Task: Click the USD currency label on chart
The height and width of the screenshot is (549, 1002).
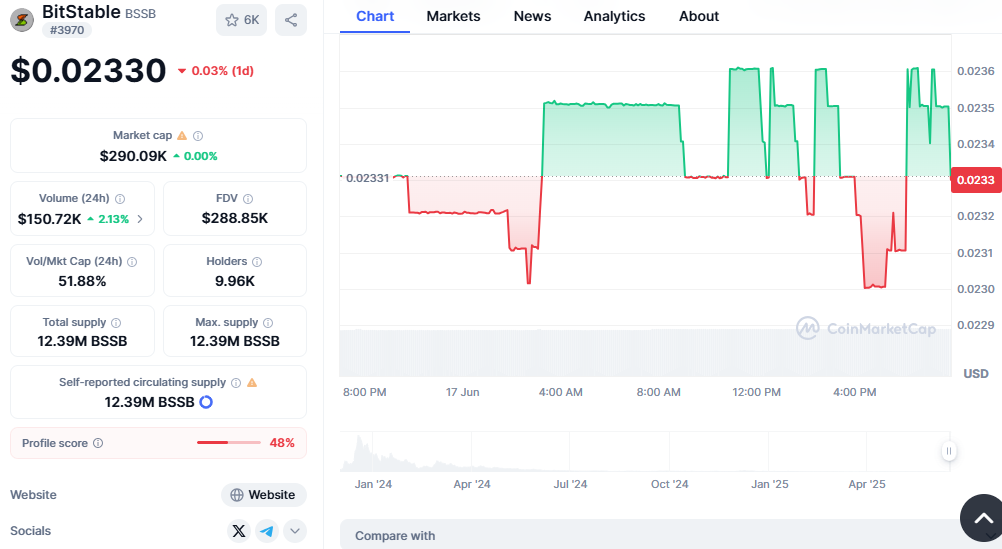Action: [x=976, y=374]
